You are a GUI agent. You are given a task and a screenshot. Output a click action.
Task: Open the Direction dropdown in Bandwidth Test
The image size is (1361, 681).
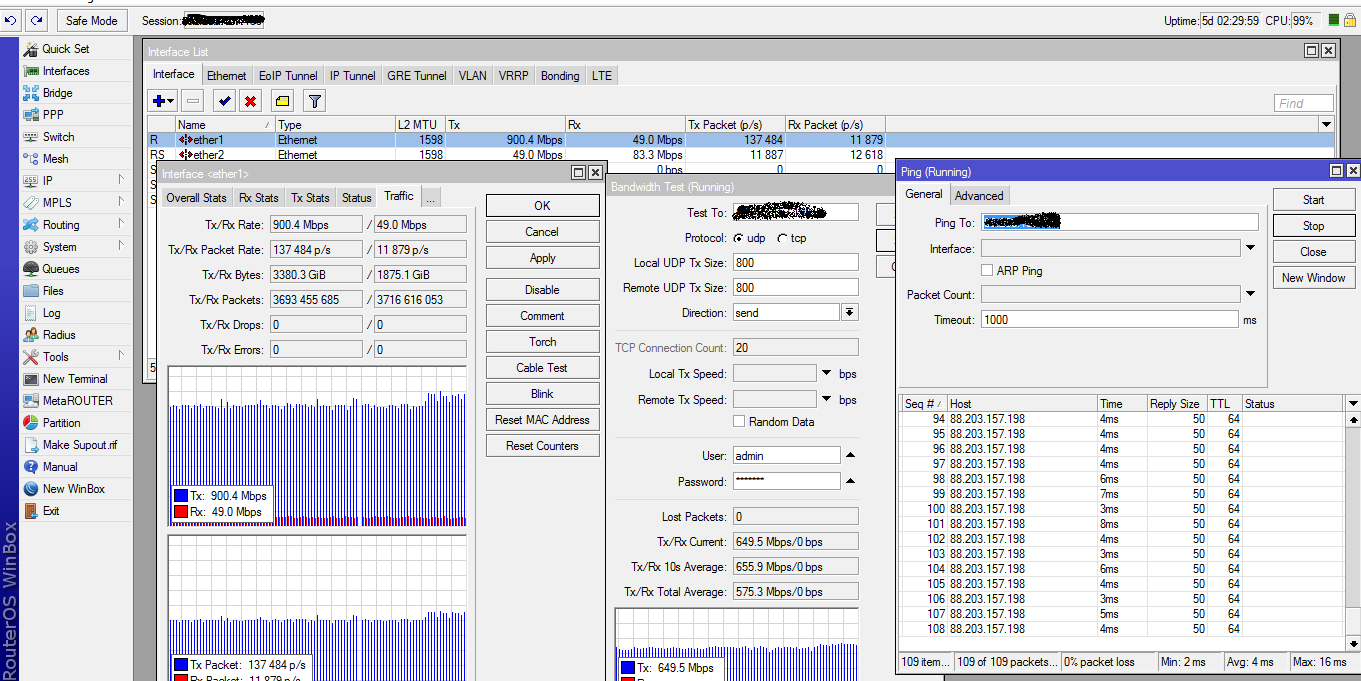849,313
